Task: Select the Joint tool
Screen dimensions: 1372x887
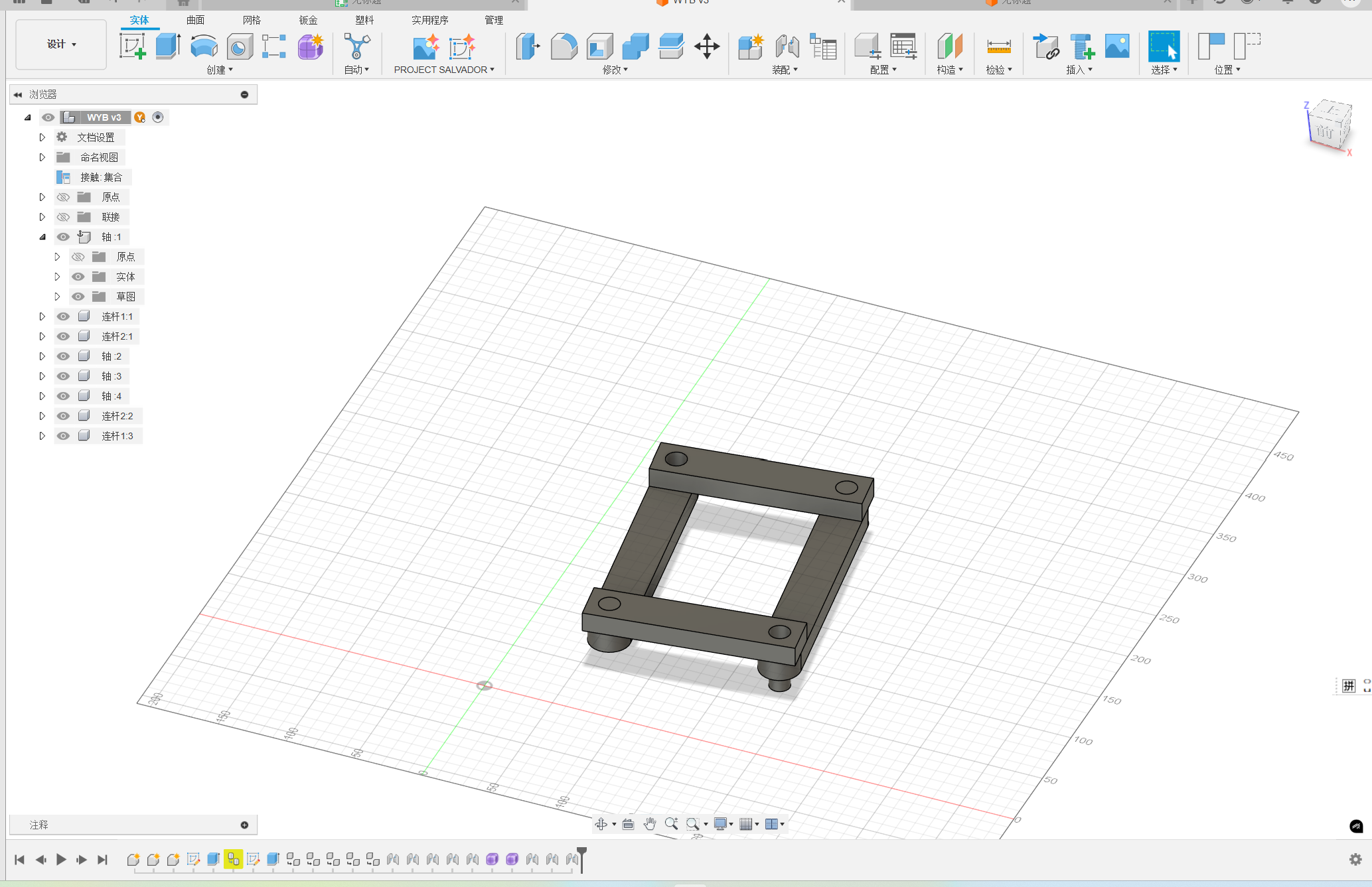Action: (787, 46)
